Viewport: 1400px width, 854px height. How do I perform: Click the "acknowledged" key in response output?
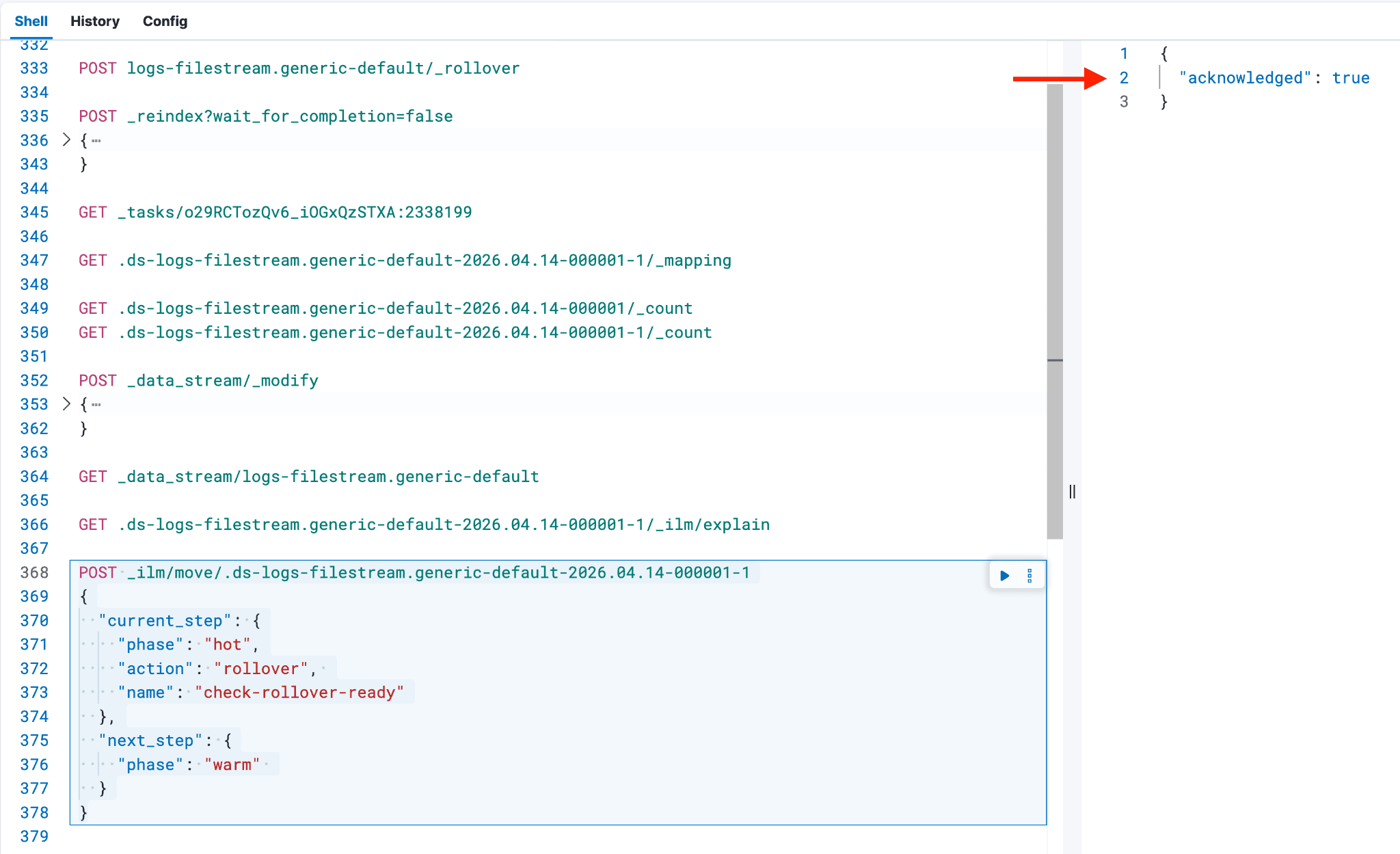[x=1244, y=78]
